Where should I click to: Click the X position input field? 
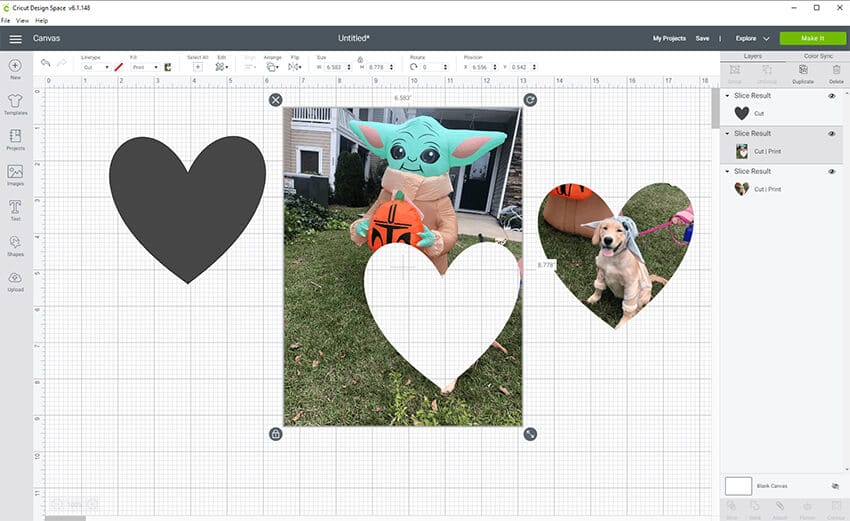tap(481, 67)
